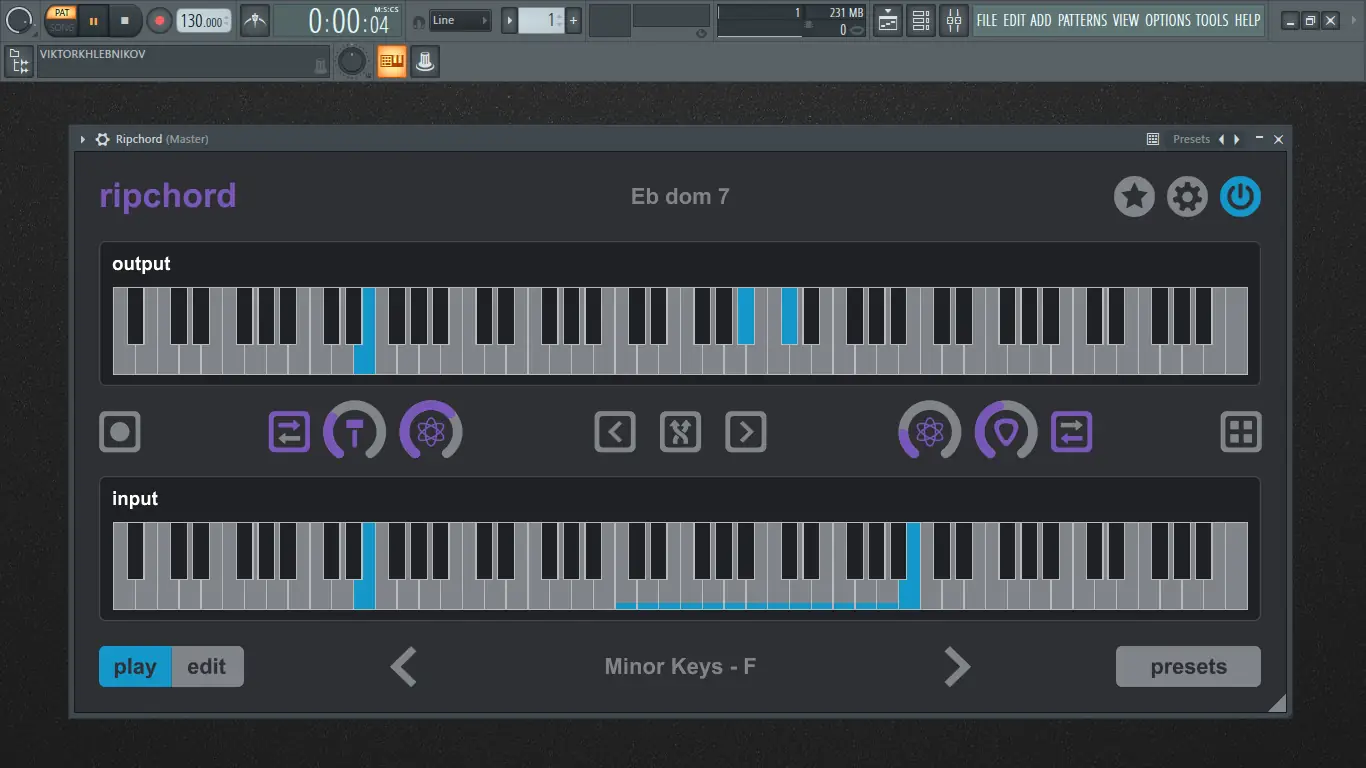This screenshot has width=1366, height=768.
Task: Open the browser tree icon
Action: click(x=19, y=62)
